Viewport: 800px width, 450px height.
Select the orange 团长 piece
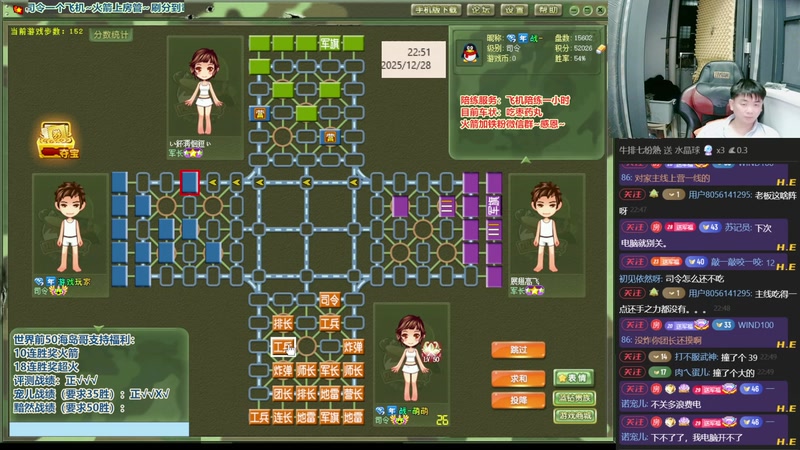tap(283, 394)
